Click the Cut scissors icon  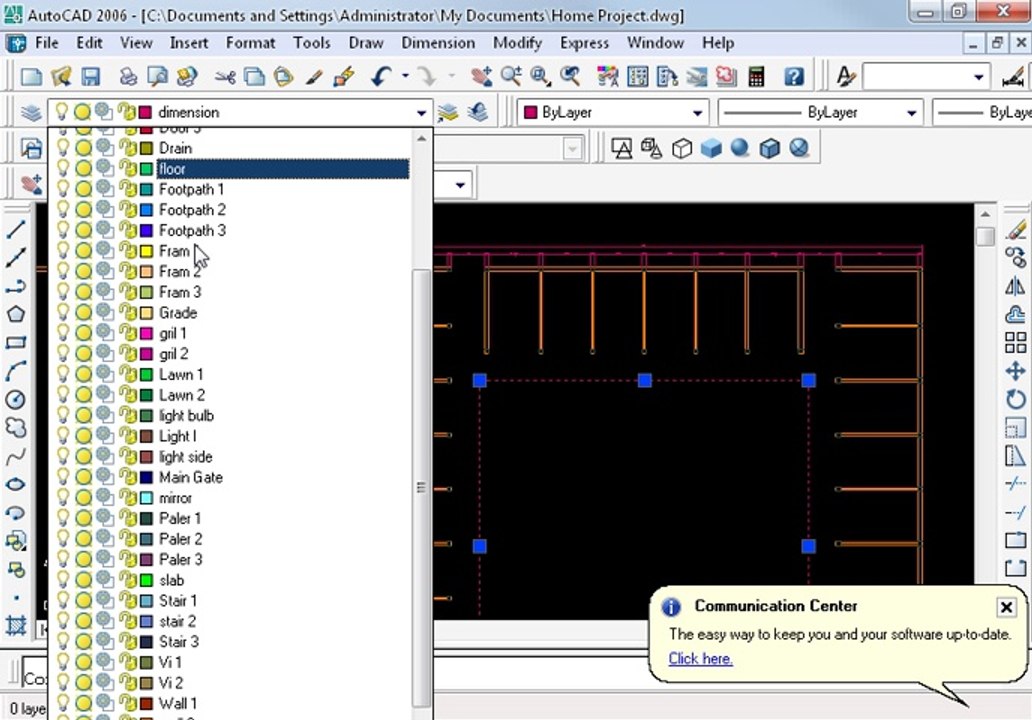coord(225,77)
